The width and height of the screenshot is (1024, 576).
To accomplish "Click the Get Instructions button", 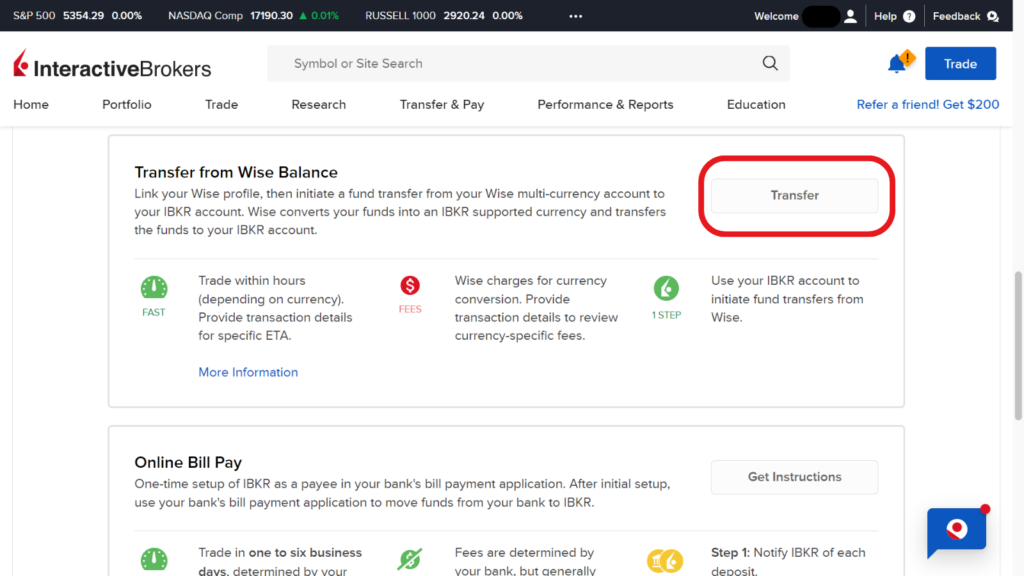I will pyautogui.click(x=793, y=477).
